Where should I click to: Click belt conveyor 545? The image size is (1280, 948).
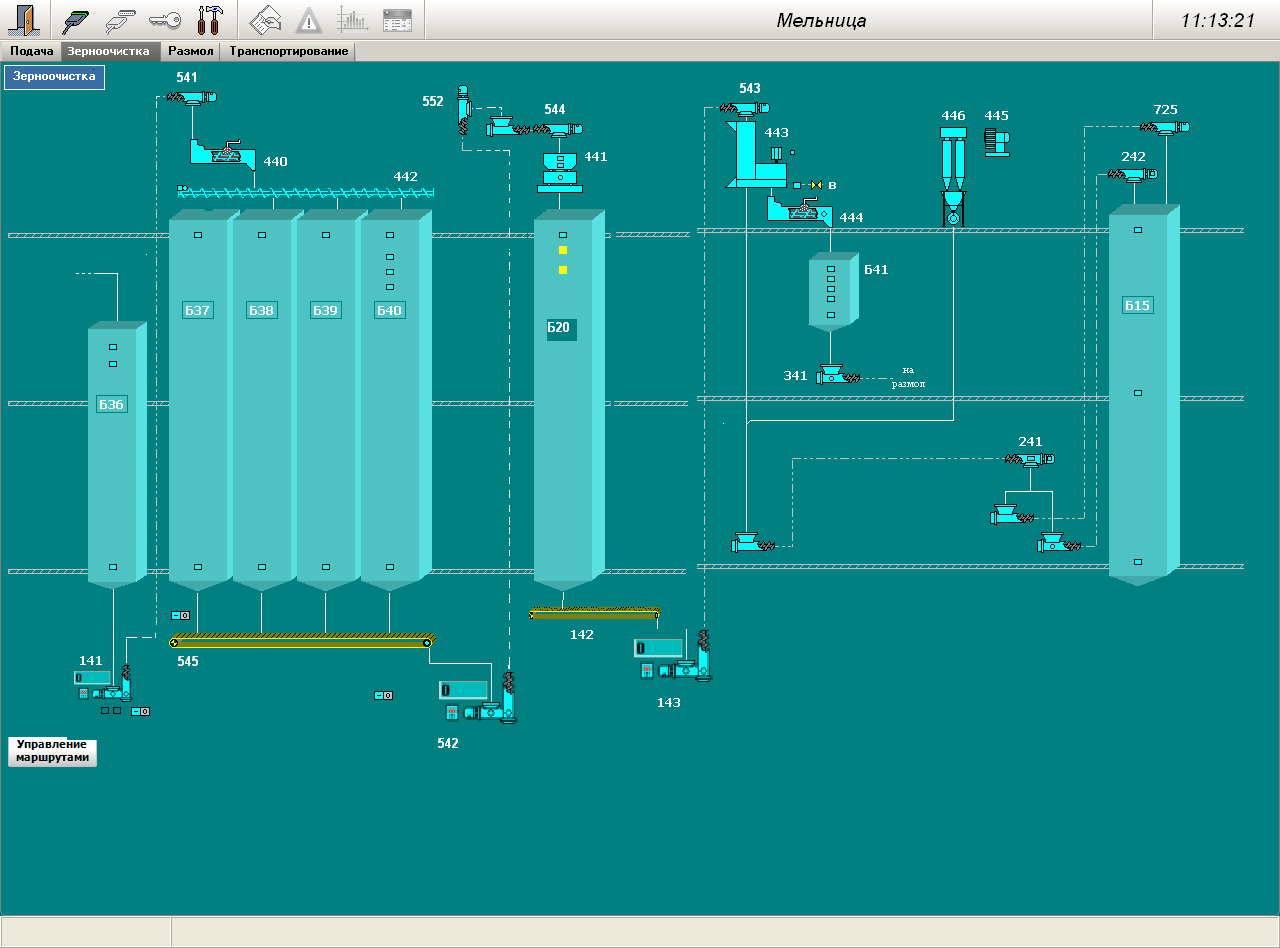coord(302,641)
